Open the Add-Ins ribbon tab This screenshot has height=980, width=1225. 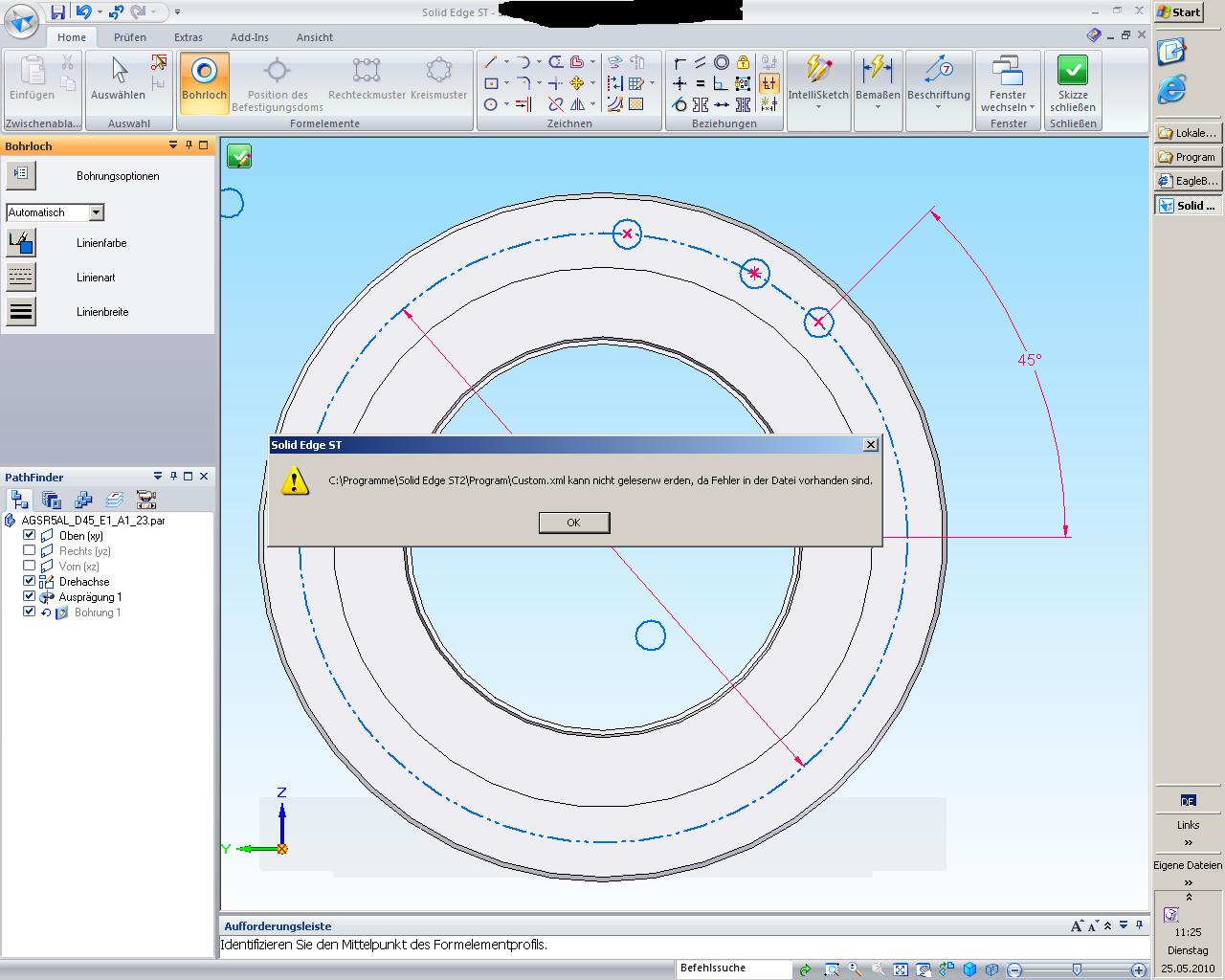[250, 37]
